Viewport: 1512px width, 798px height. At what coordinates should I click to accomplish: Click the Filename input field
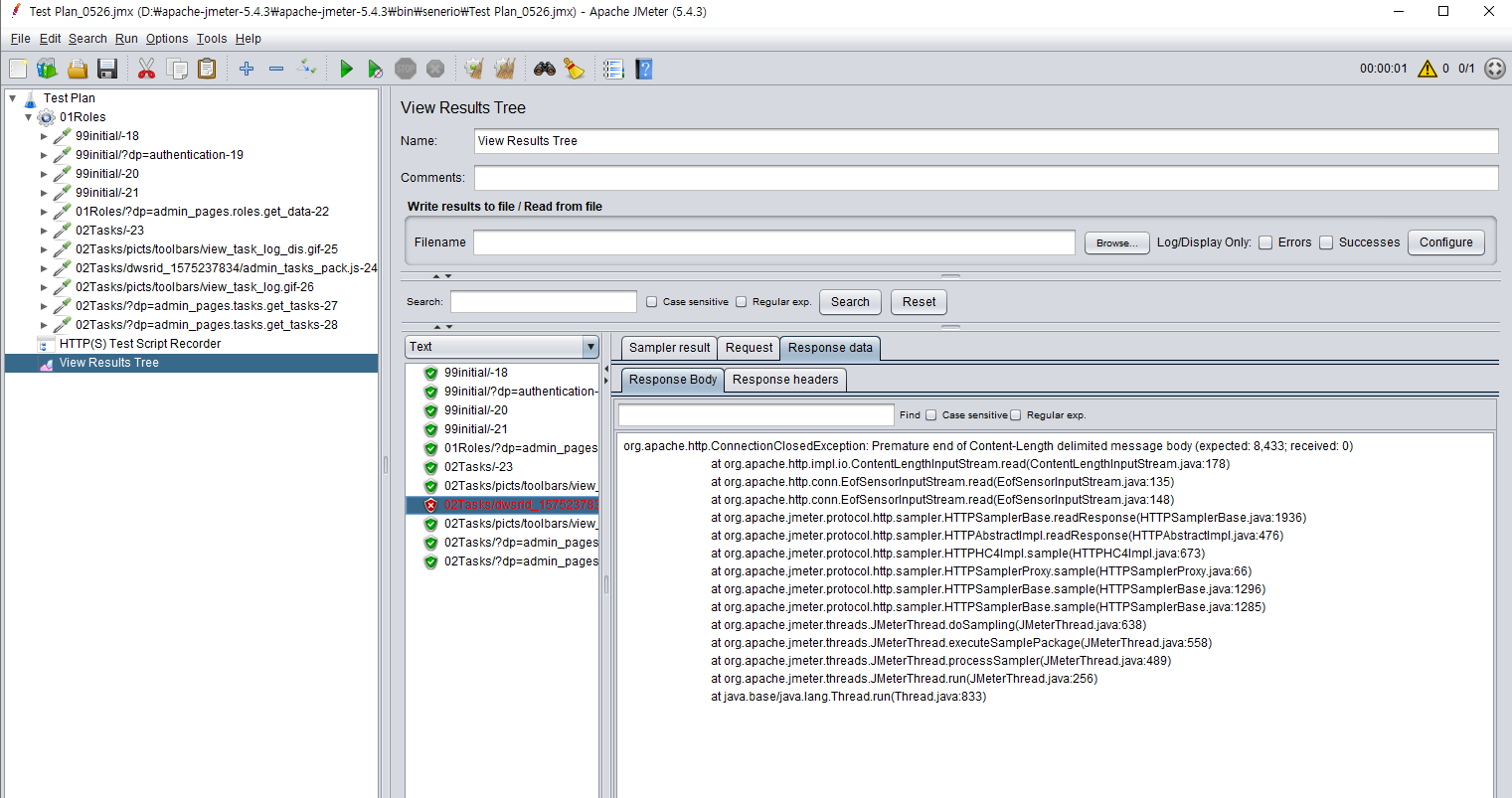[774, 242]
